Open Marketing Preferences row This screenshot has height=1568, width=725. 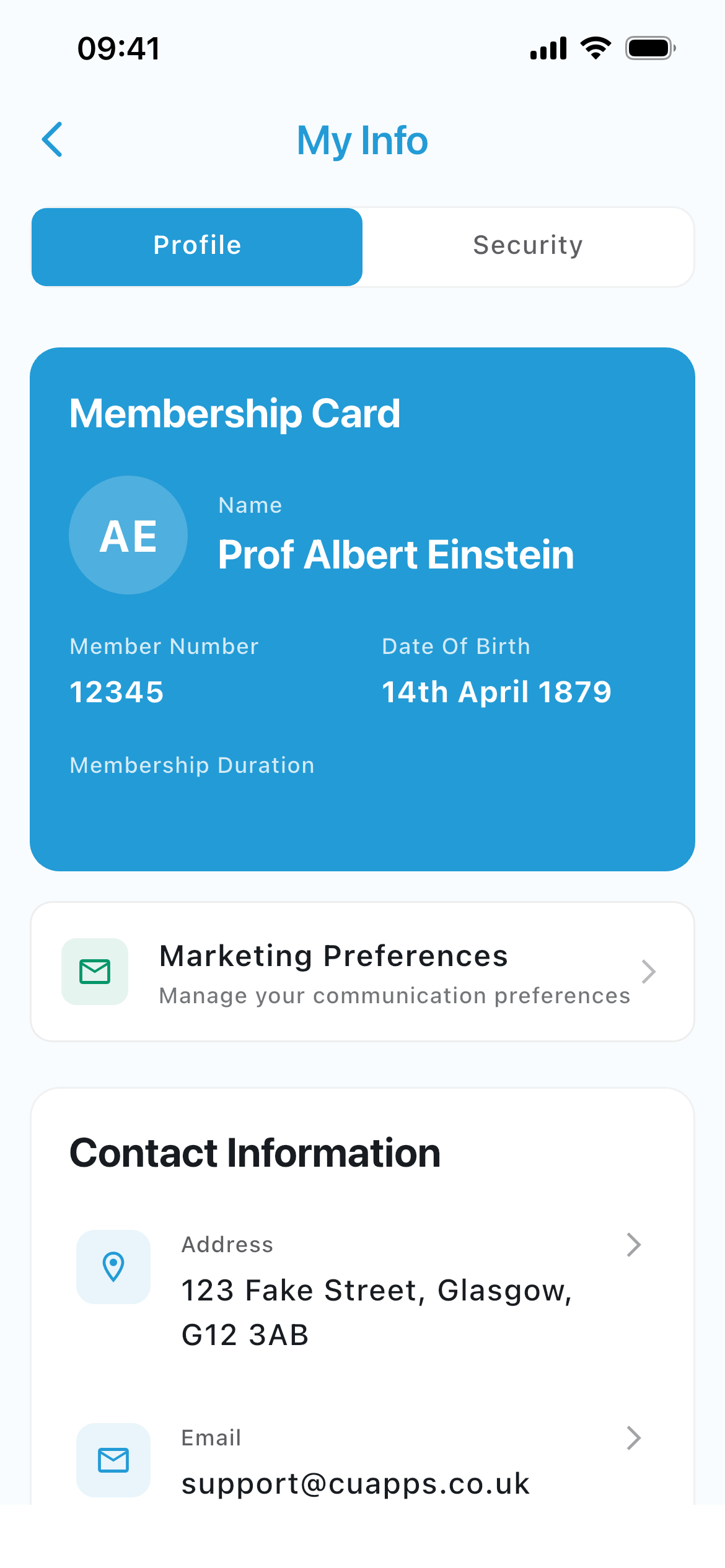pos(362,972)
